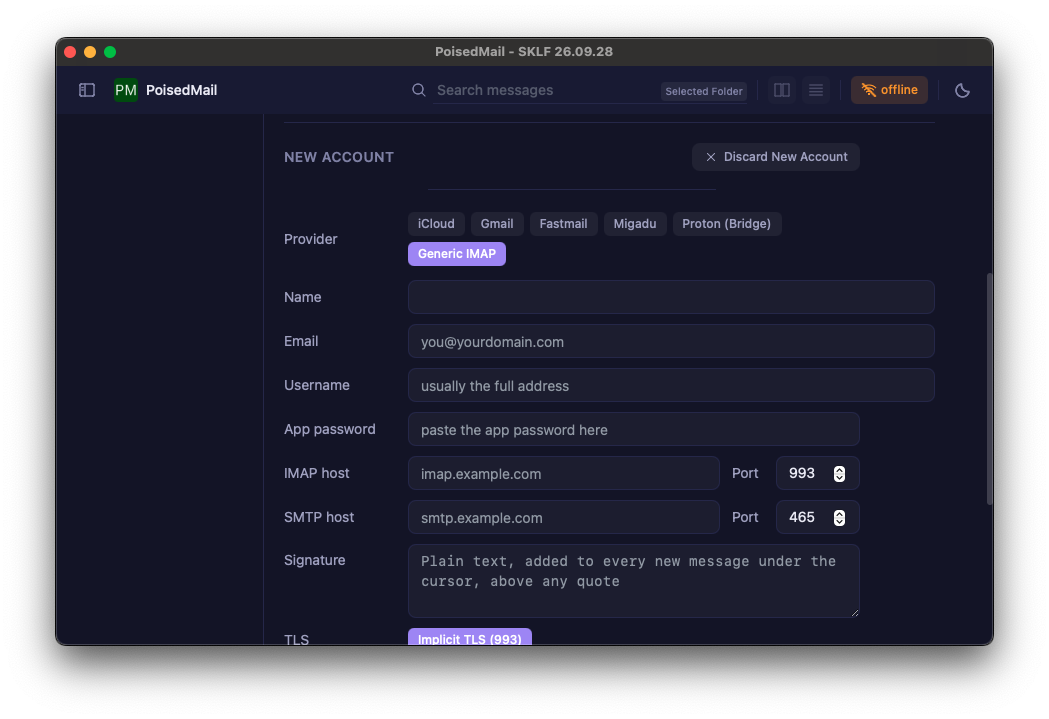1049x719 pixels.
Task: Select Generic IMAP provider
Action: (457, 254)
